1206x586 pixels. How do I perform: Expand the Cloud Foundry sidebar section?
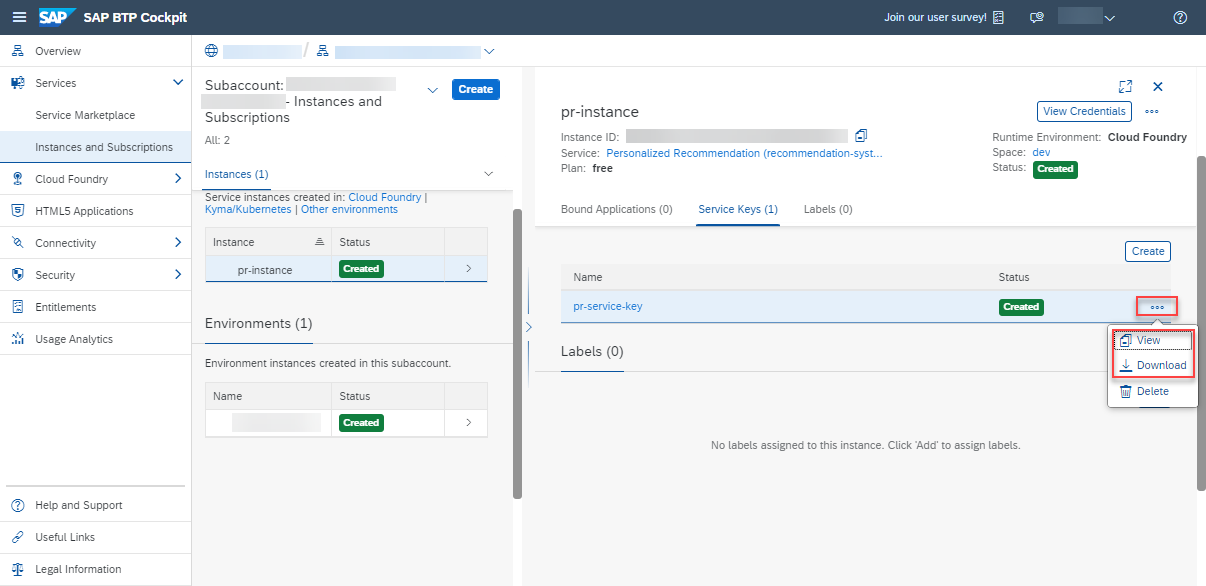[178, 179]
